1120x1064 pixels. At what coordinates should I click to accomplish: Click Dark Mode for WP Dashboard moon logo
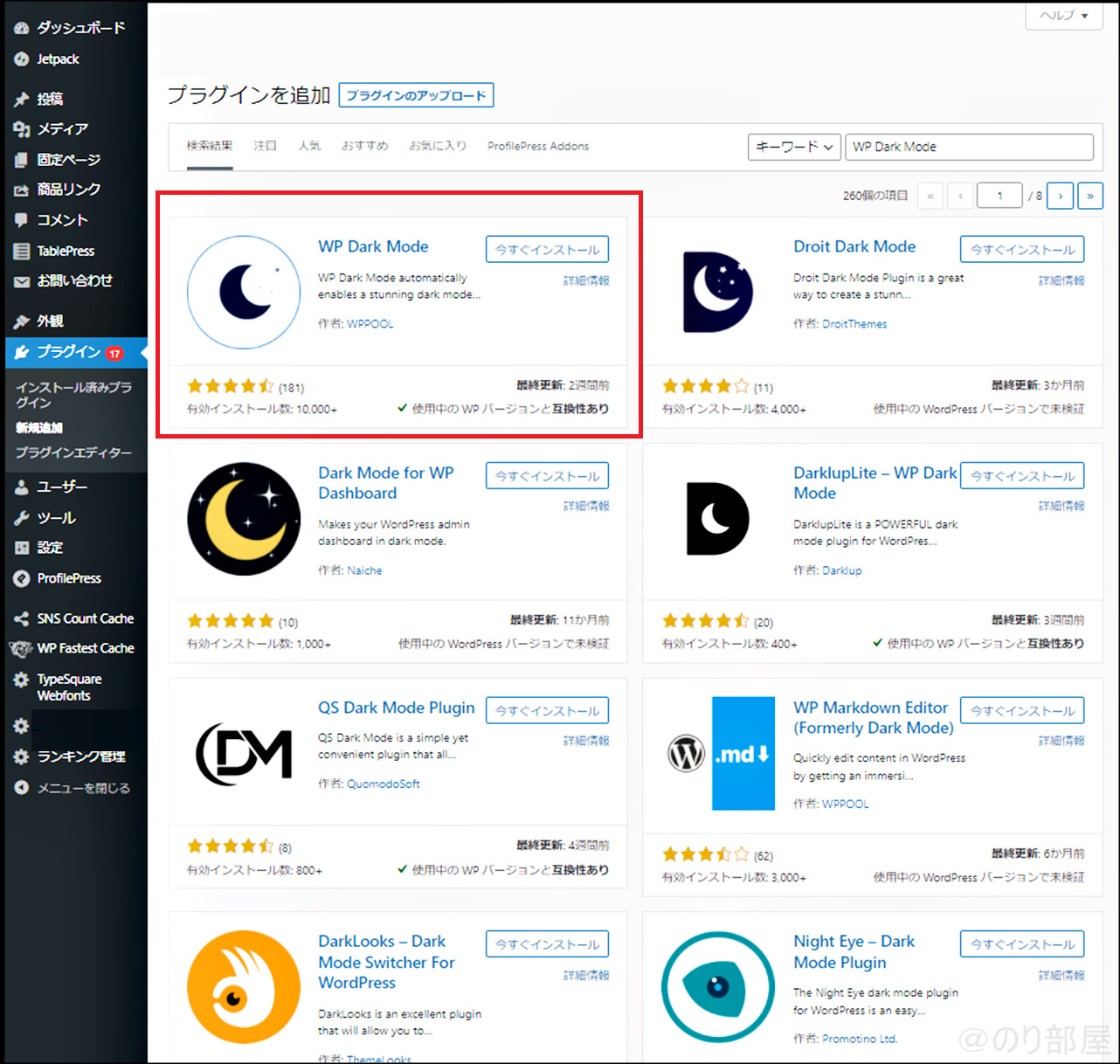pos(244,518)
